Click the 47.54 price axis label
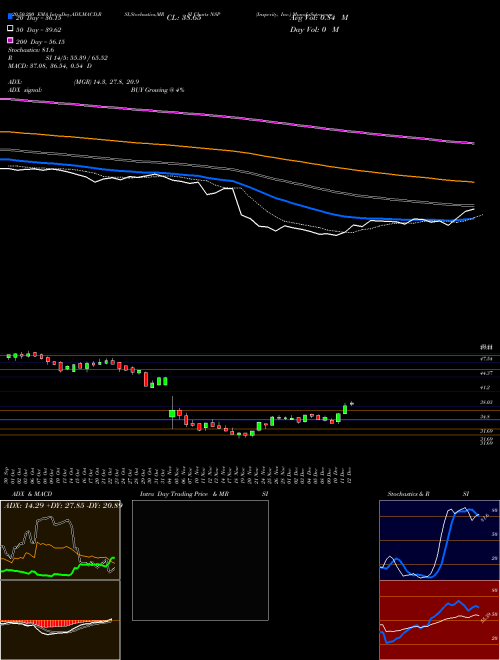The height and width of the screenshot is (660, 500). (487, 359)
